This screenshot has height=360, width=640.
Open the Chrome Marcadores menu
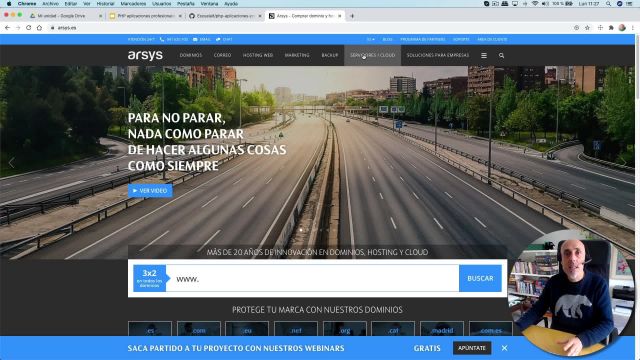point(133,4)
